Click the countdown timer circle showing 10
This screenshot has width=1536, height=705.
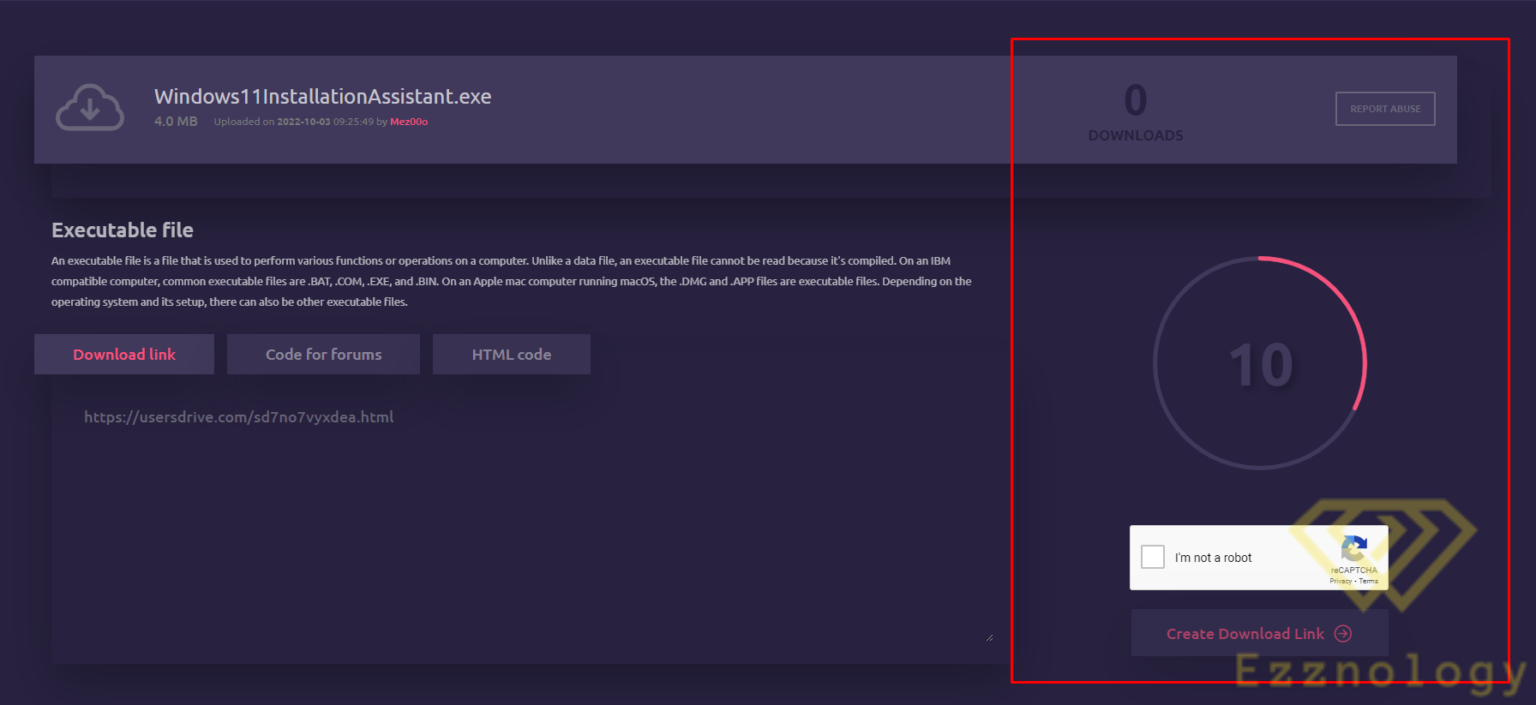(1260, 363)
